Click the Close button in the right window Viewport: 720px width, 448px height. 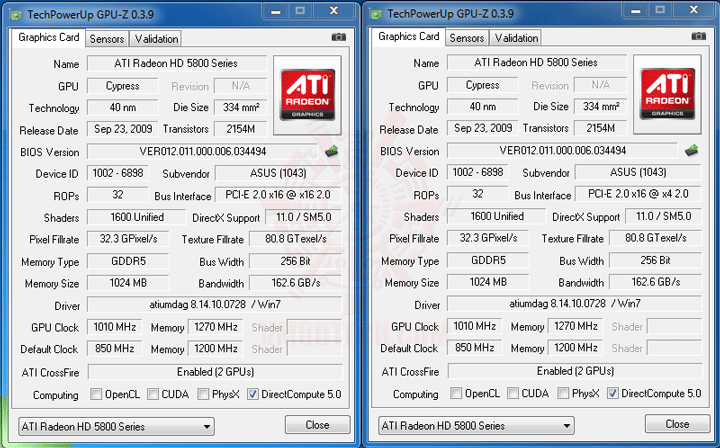click(x=677, y=424)
